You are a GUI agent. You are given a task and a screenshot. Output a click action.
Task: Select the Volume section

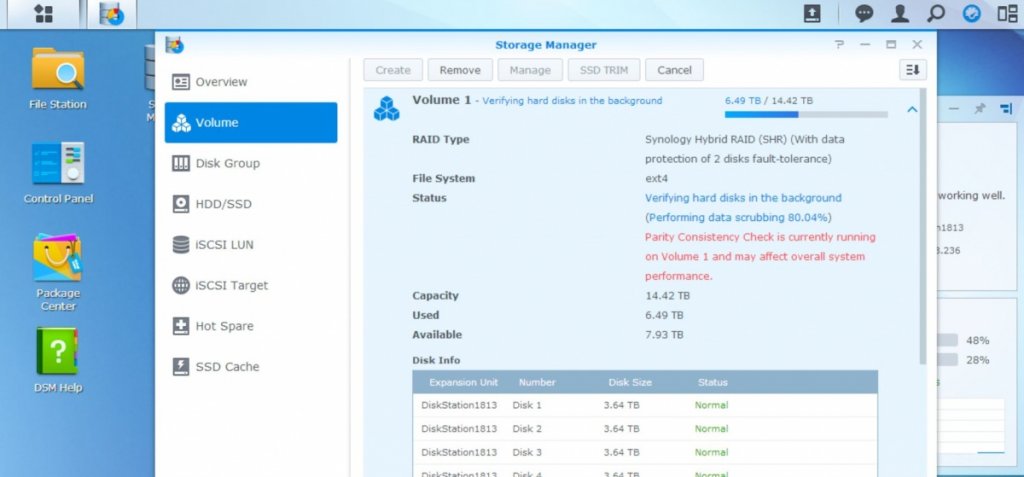[251, 122]
